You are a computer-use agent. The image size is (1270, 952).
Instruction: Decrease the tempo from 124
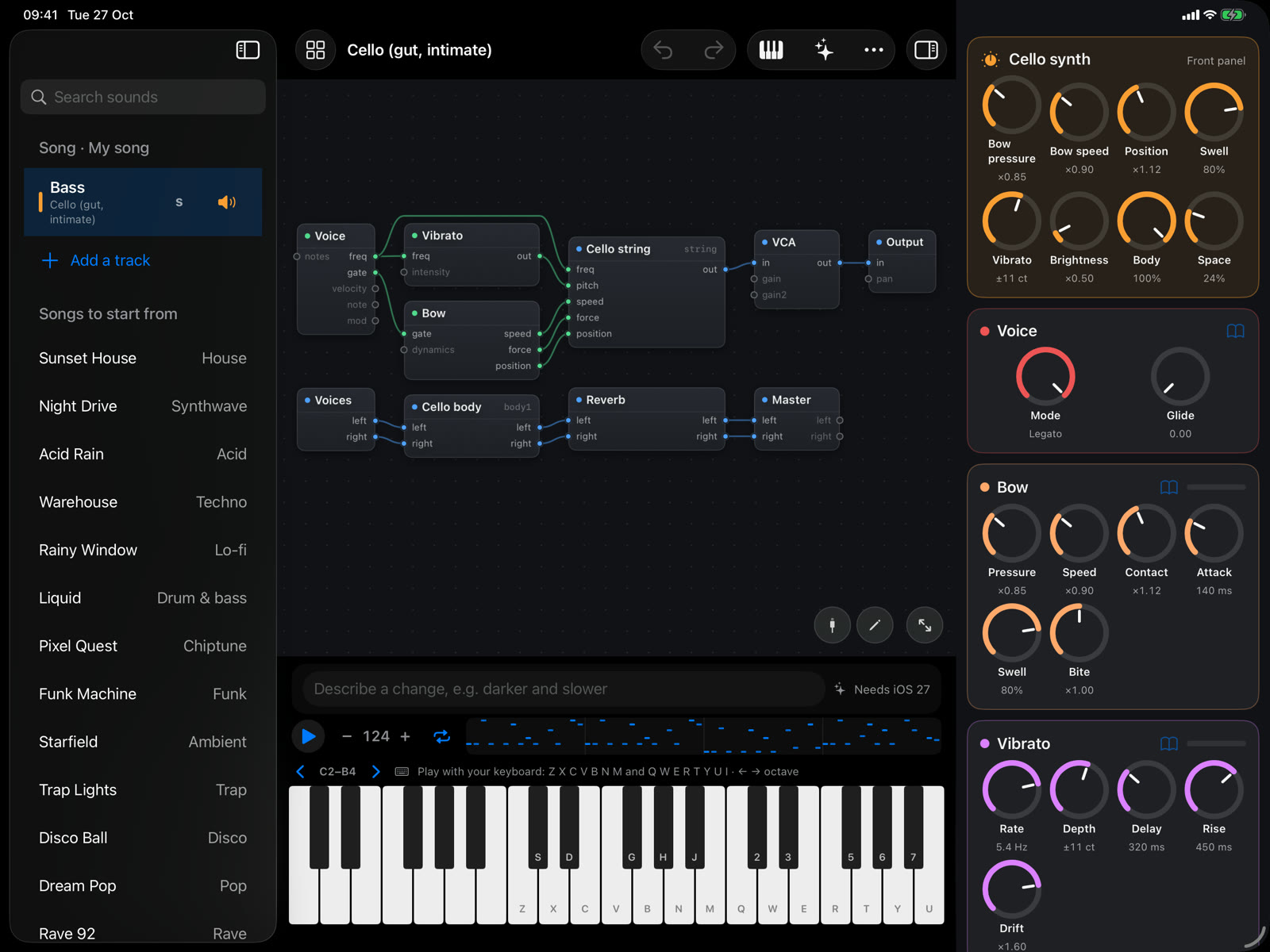[x=346, y=736]
